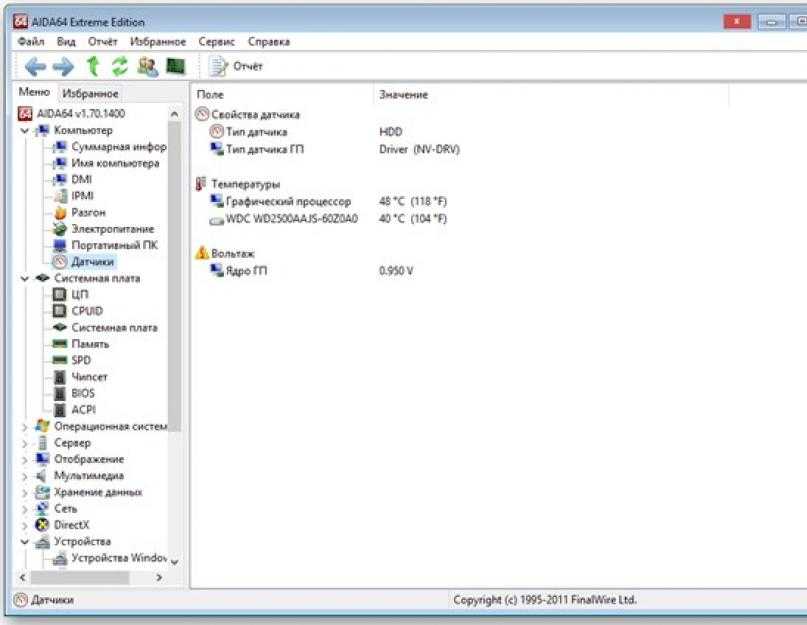Click horizontal scrollbar left arrow in tree

pyautogui.click(x=23, y=578)
